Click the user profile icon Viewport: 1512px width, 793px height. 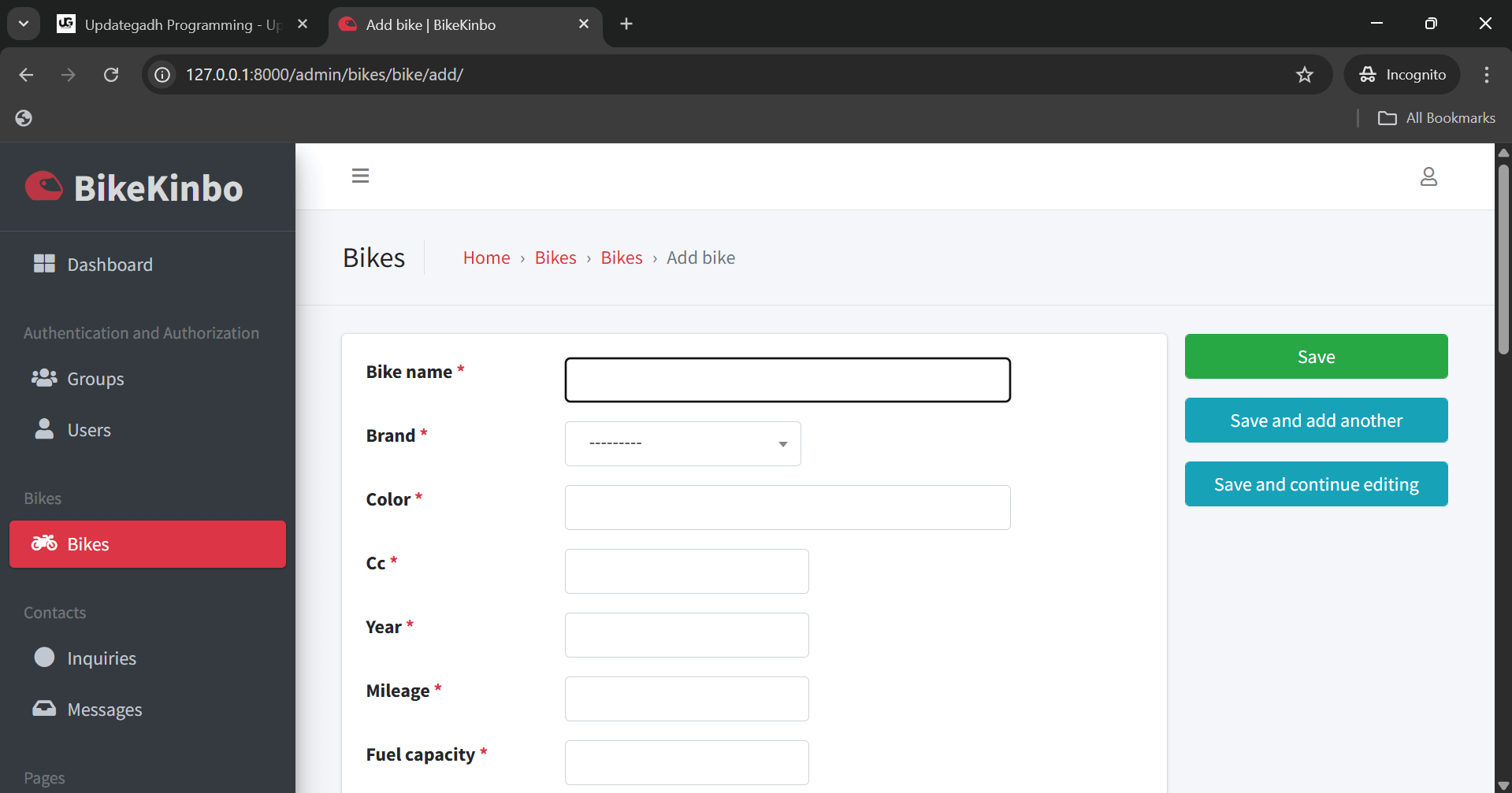click(x=1428, y=176)
